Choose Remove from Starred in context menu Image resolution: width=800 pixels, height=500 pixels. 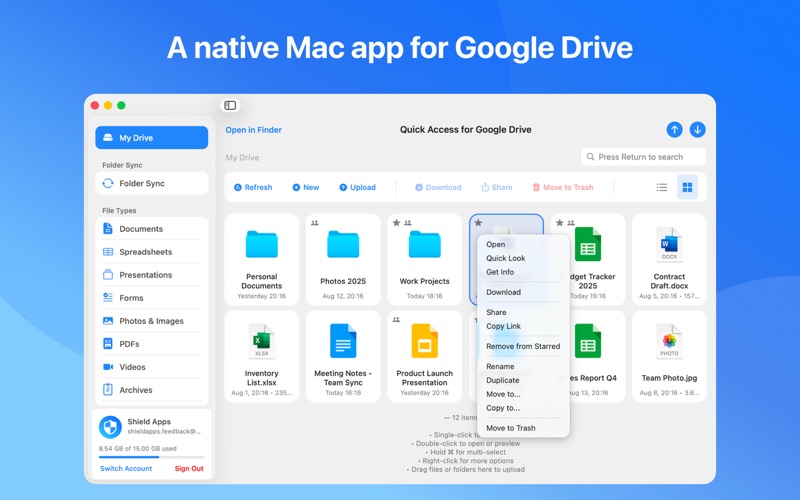click(x=523, y=346)
